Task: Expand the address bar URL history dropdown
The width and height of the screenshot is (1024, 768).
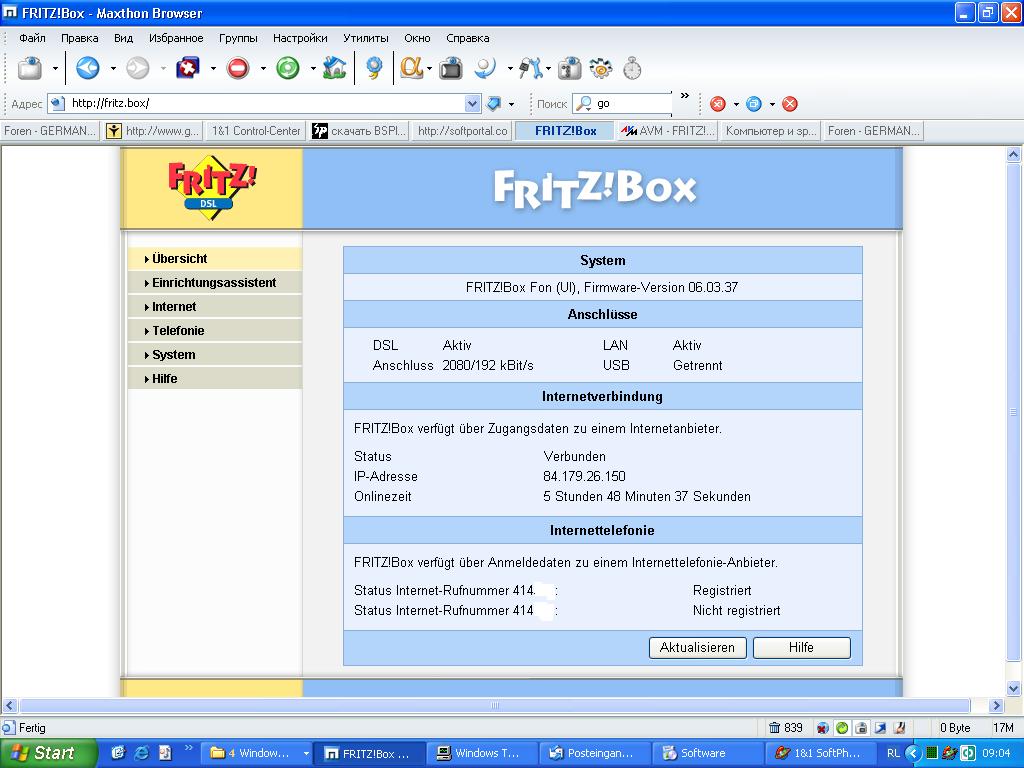Action: click(x=473, y=103)
